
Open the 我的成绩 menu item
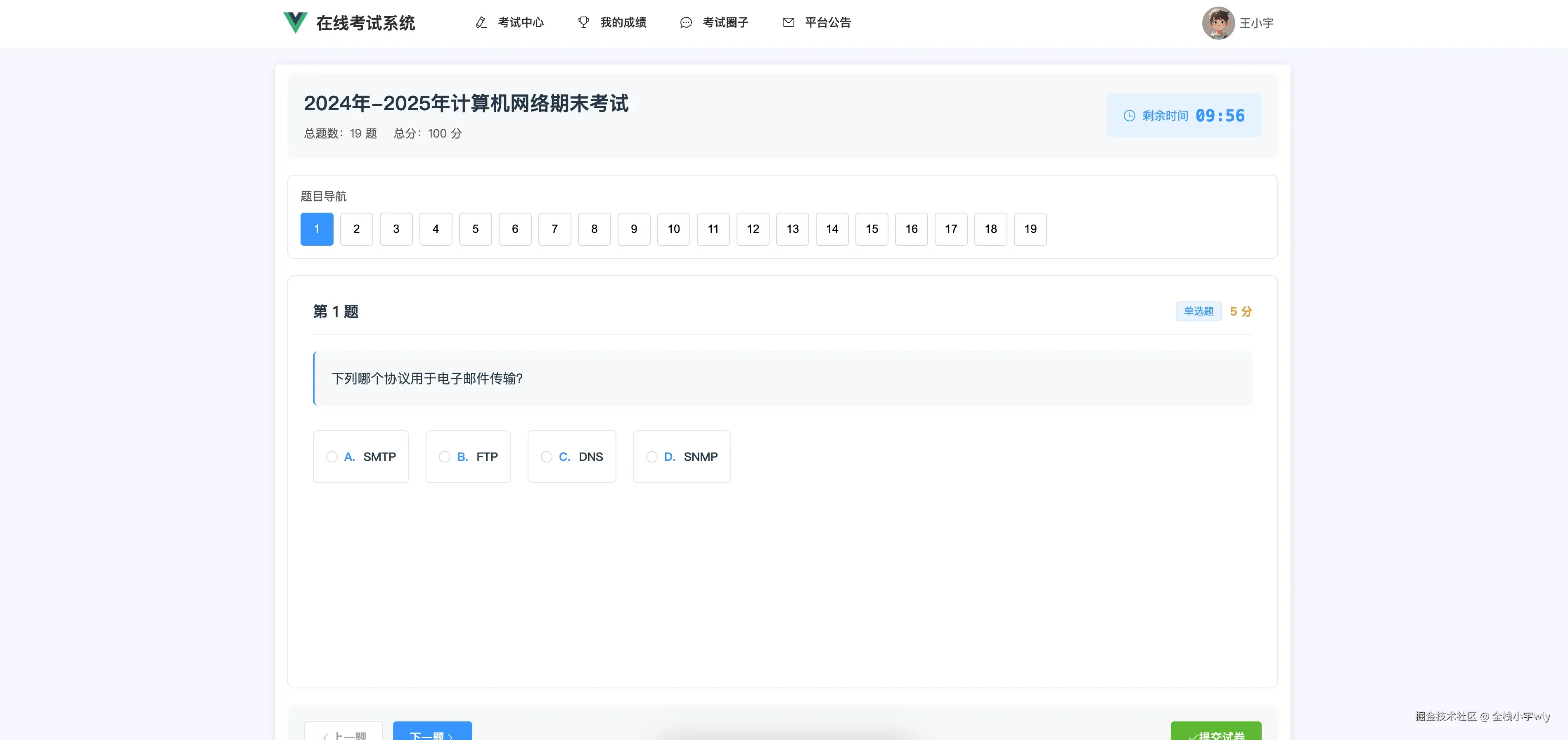[623, 23]
